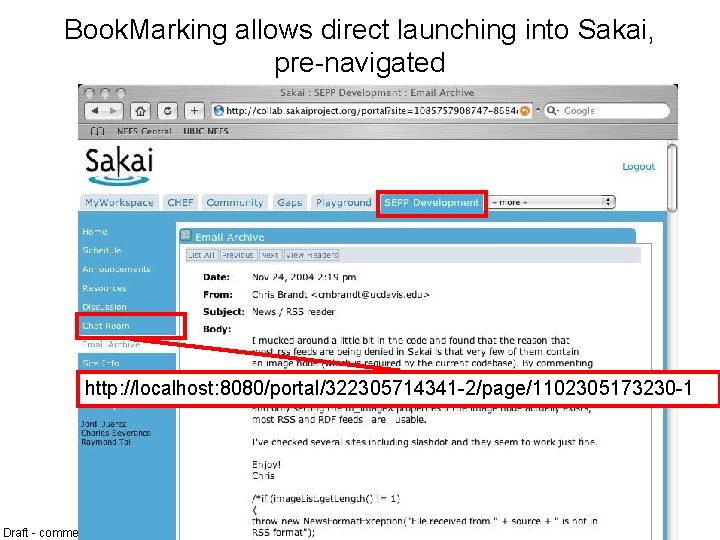Click the Previous message button
Screen dimensions: 720x540
click(x=237, y=255)
